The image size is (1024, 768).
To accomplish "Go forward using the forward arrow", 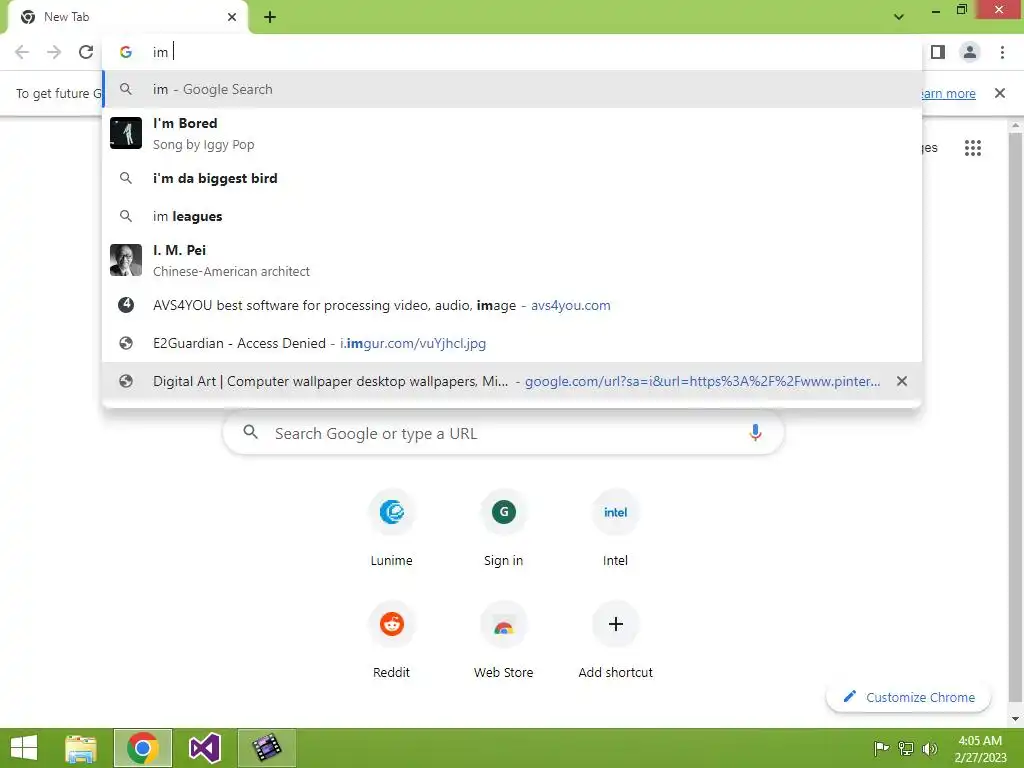I will (54, 52).
